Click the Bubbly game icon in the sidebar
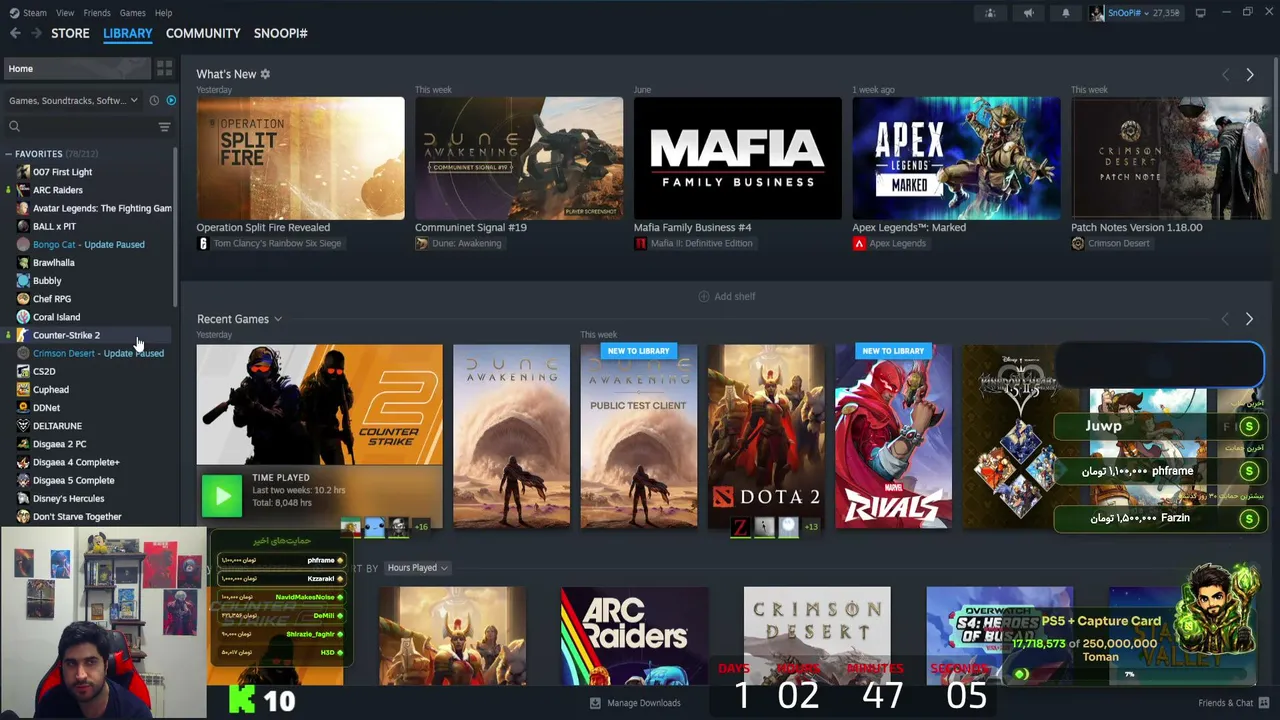This screenshot has height=720, width=1280. [23, 281]
